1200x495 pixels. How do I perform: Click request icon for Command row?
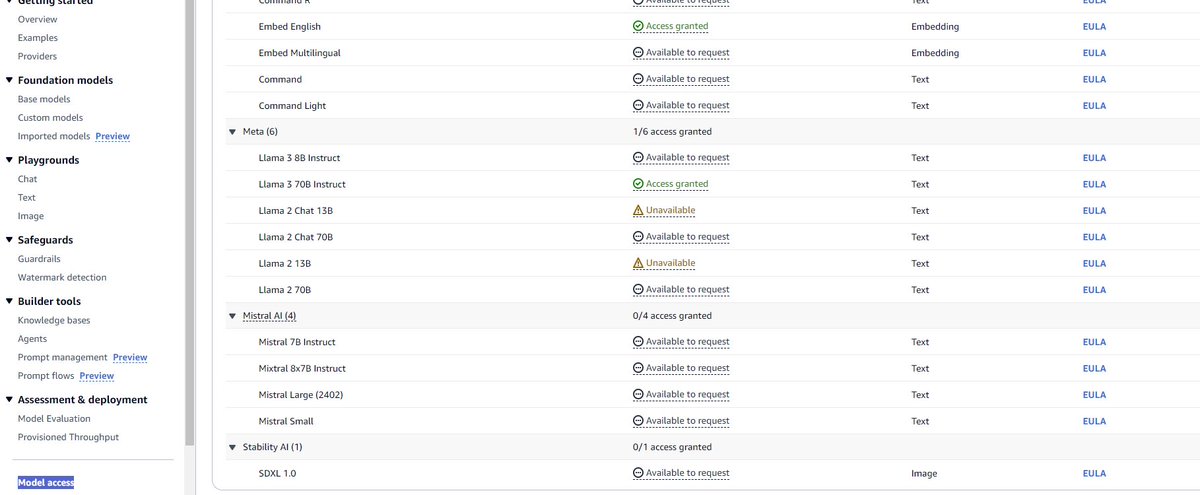pyautogui.click(x=638, y=79)
